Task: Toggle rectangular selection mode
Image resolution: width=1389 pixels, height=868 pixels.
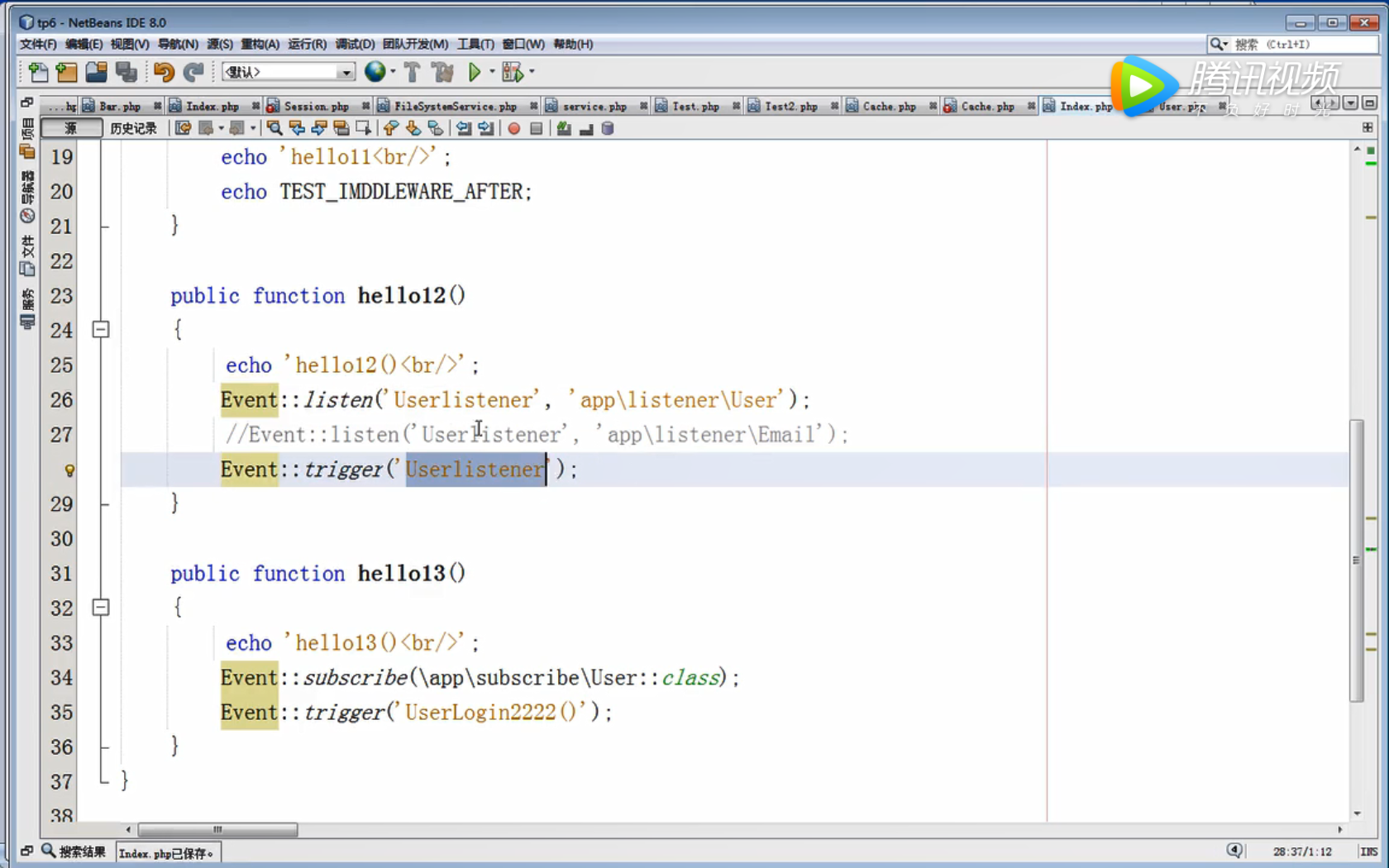Action: pos(363,128)
